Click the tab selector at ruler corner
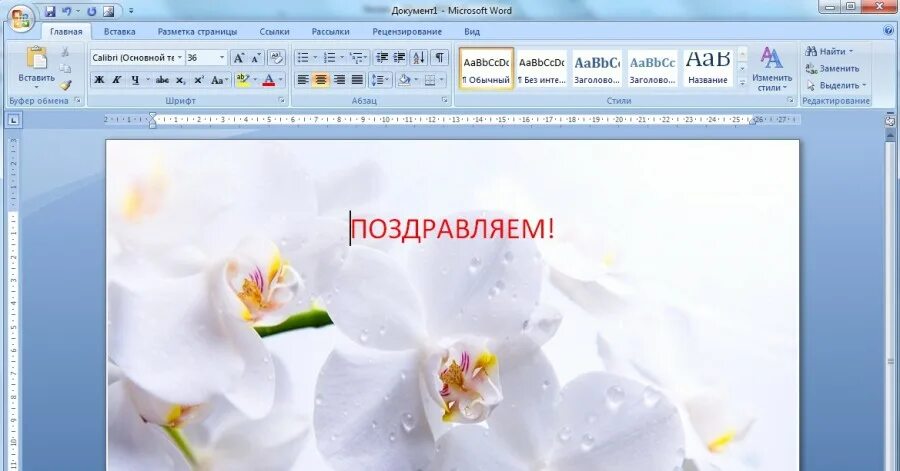The image size is (900, 471). point(14,120)
